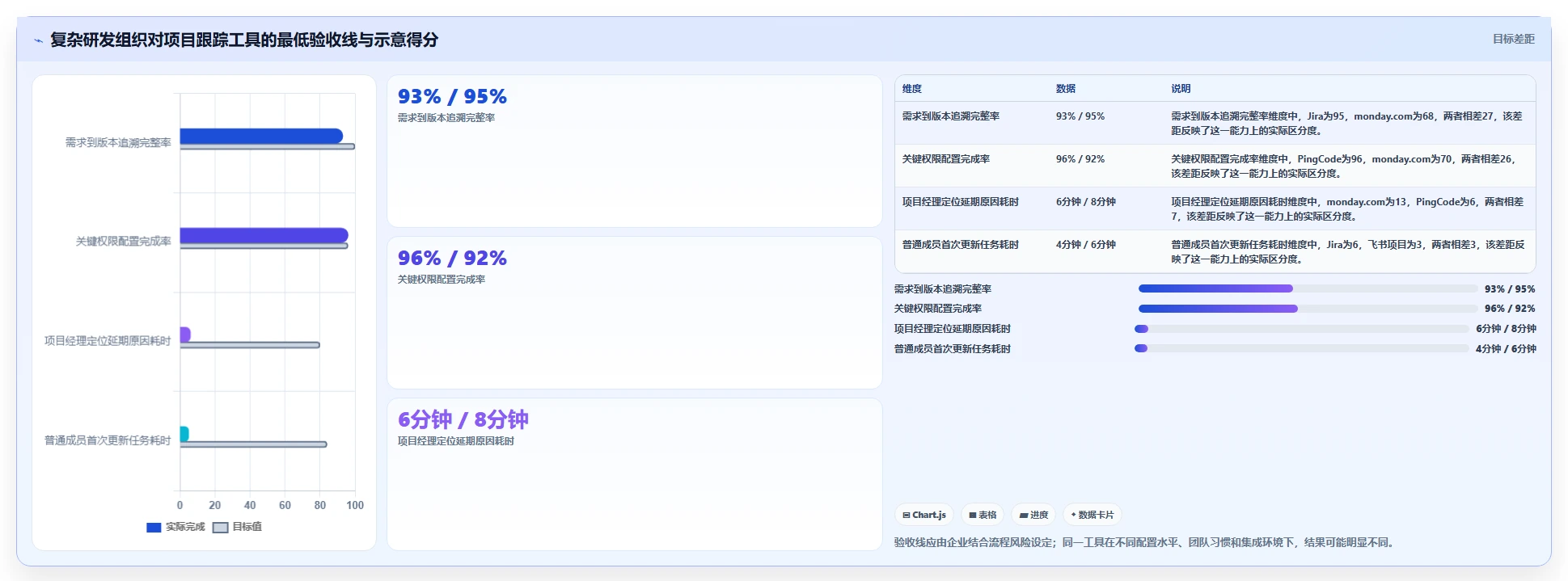Click table cell 关键权限配置完成率 in 维度 column
Screen dimensions: 1568x581
[946, 159]
